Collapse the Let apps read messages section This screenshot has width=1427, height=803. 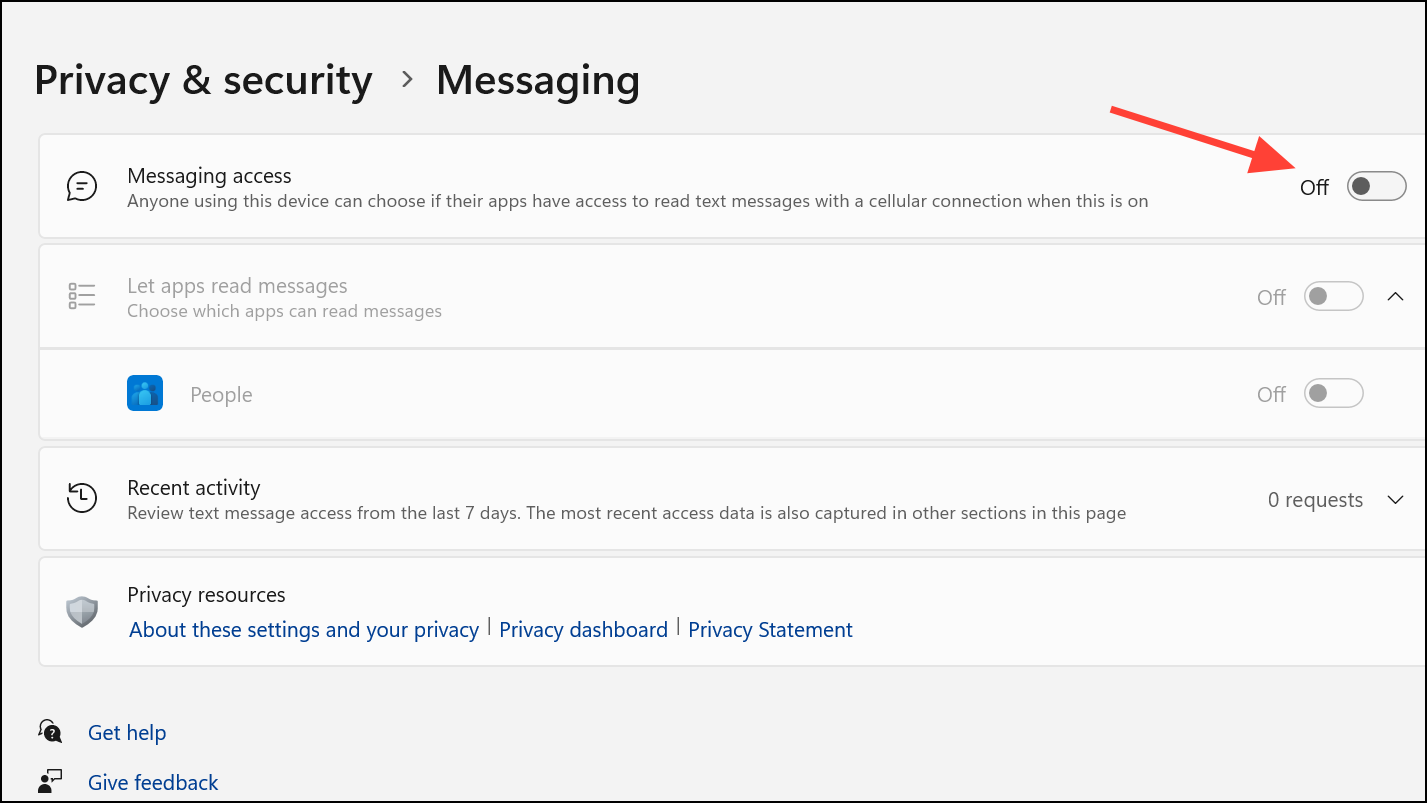(x=1396, y=297)
